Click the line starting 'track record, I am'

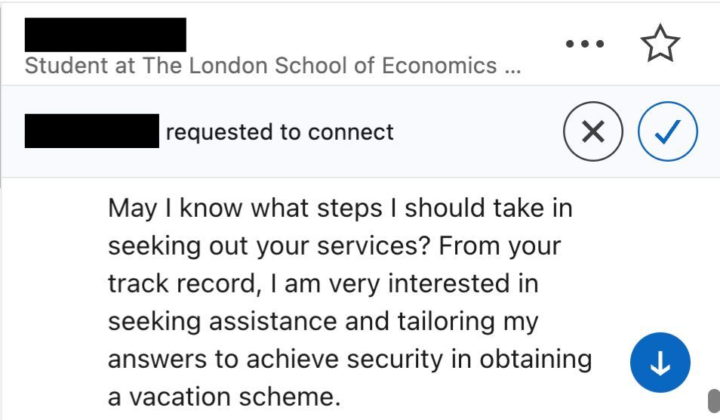click(322, 284)
